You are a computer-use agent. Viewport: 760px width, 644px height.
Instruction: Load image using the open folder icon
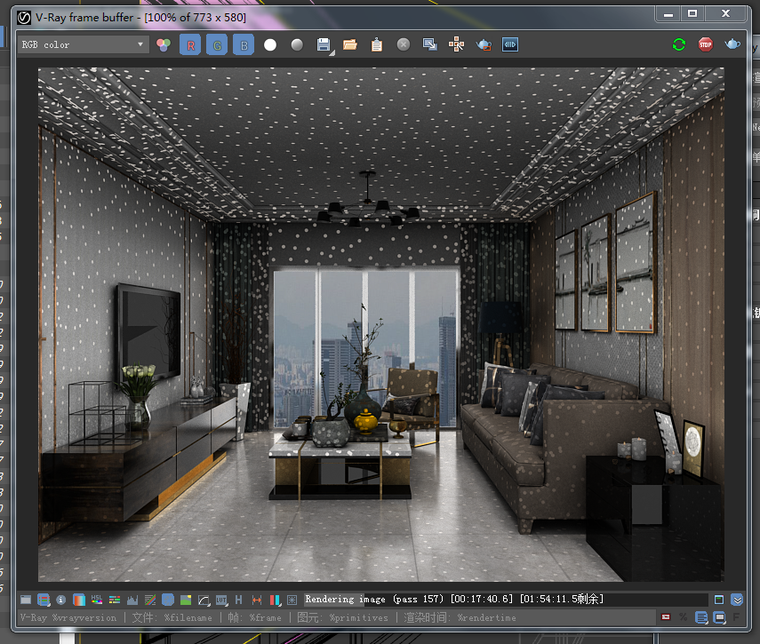pyautogui.click(x=350, y=45)
